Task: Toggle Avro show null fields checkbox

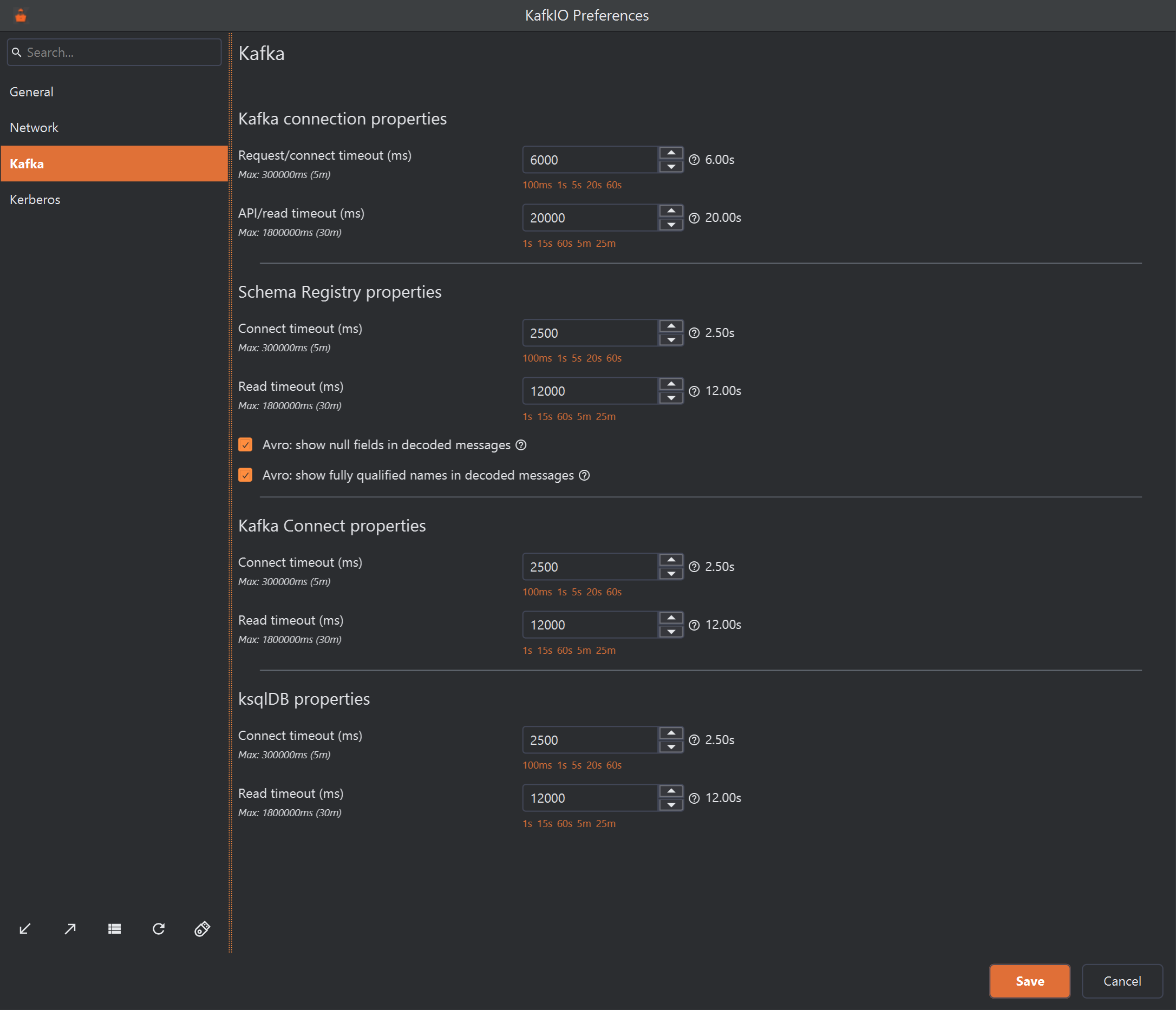Action: [245, 445]
